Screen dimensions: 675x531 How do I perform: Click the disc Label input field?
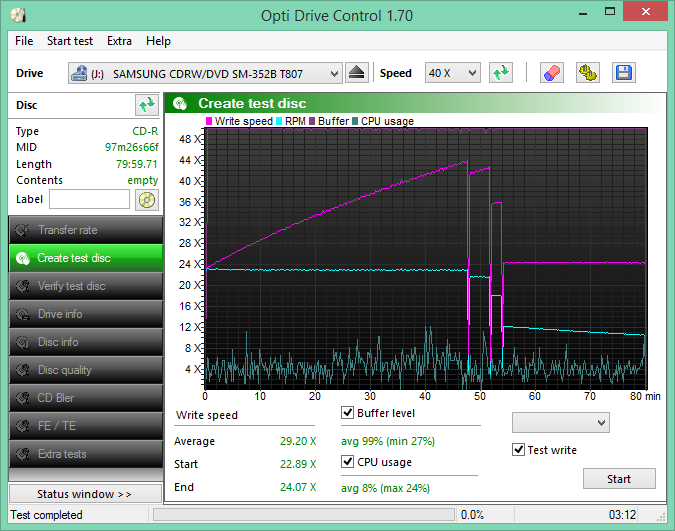(89, 199)
